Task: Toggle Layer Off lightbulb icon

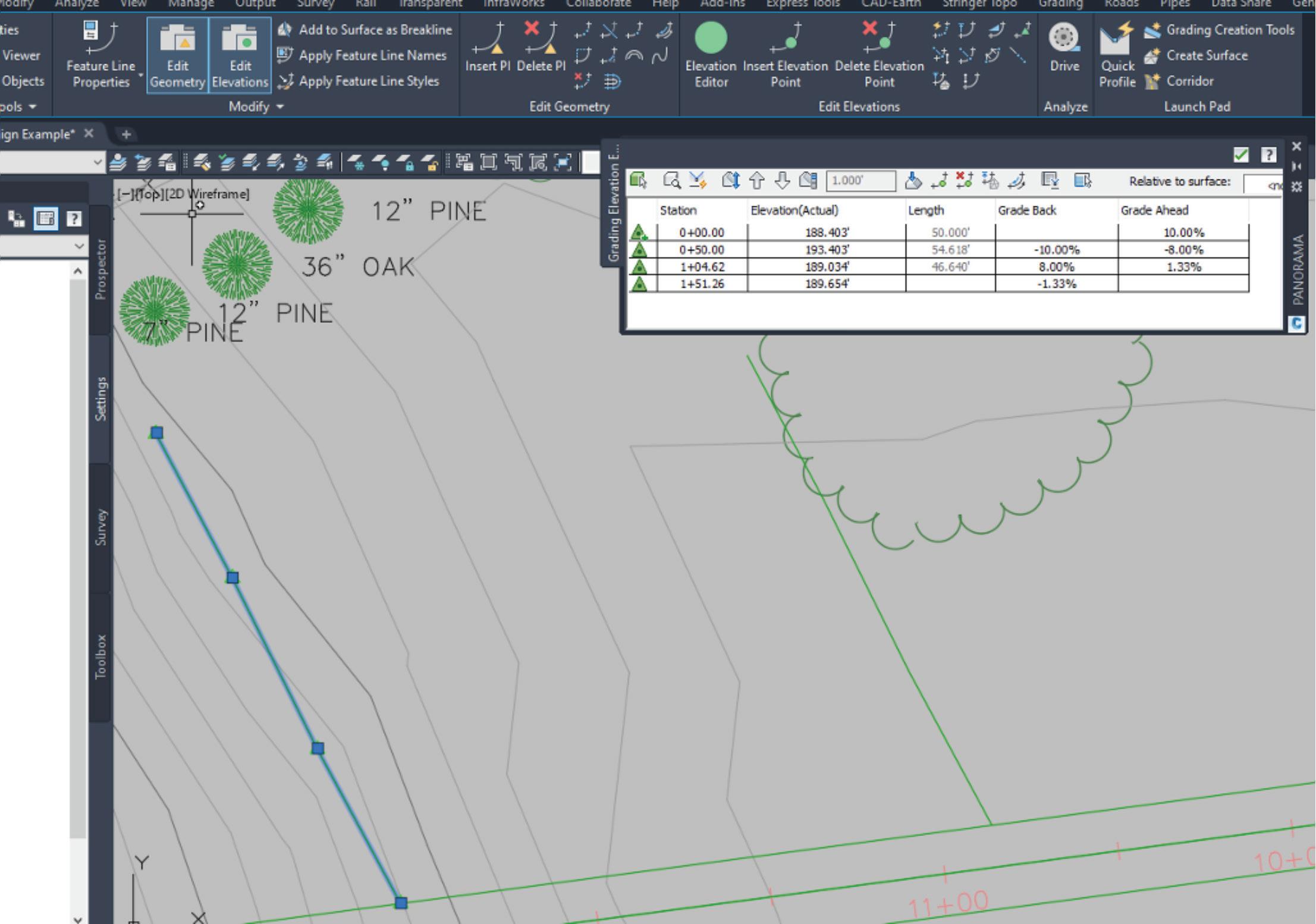Action: tap(382, 162)
